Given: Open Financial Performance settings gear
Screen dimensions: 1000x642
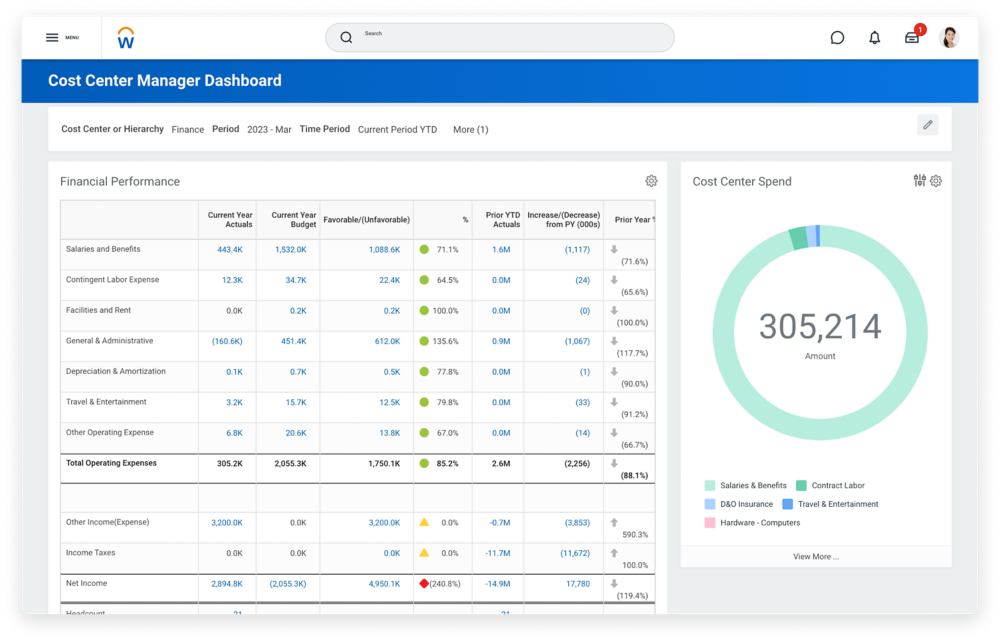Looking at the screenshot, I should (x=651, y=181).
